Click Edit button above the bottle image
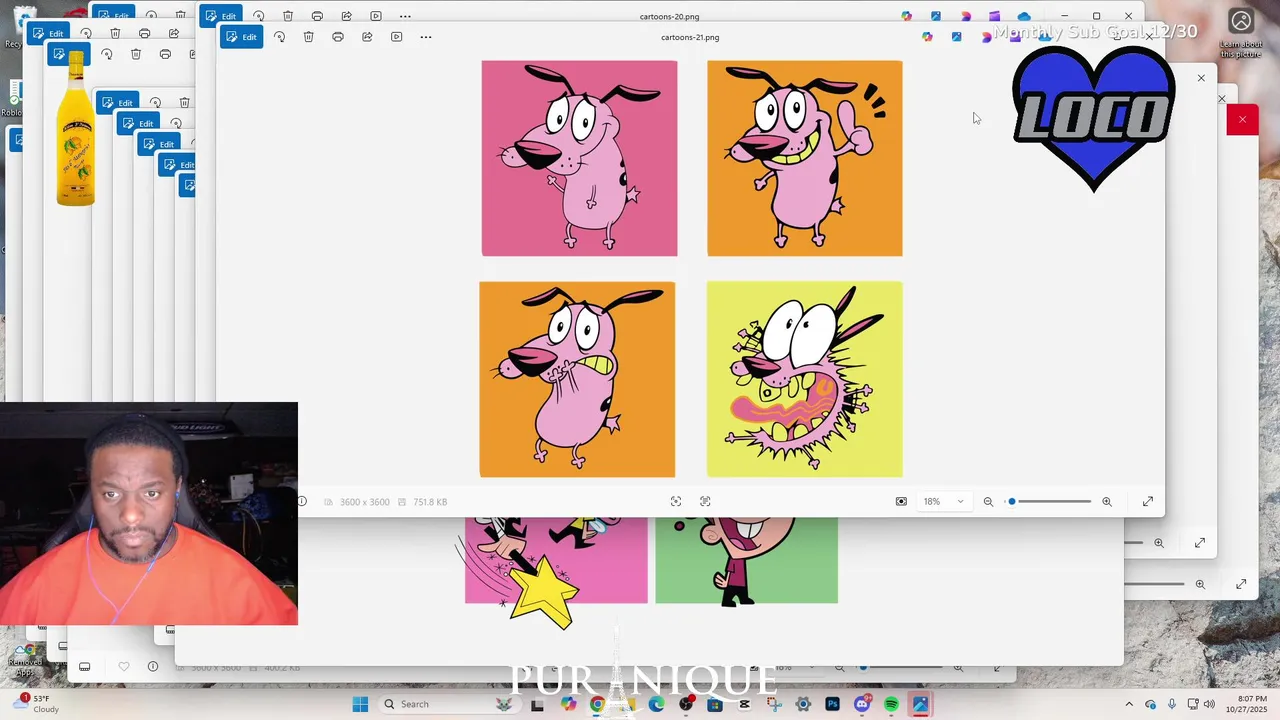 70,54
